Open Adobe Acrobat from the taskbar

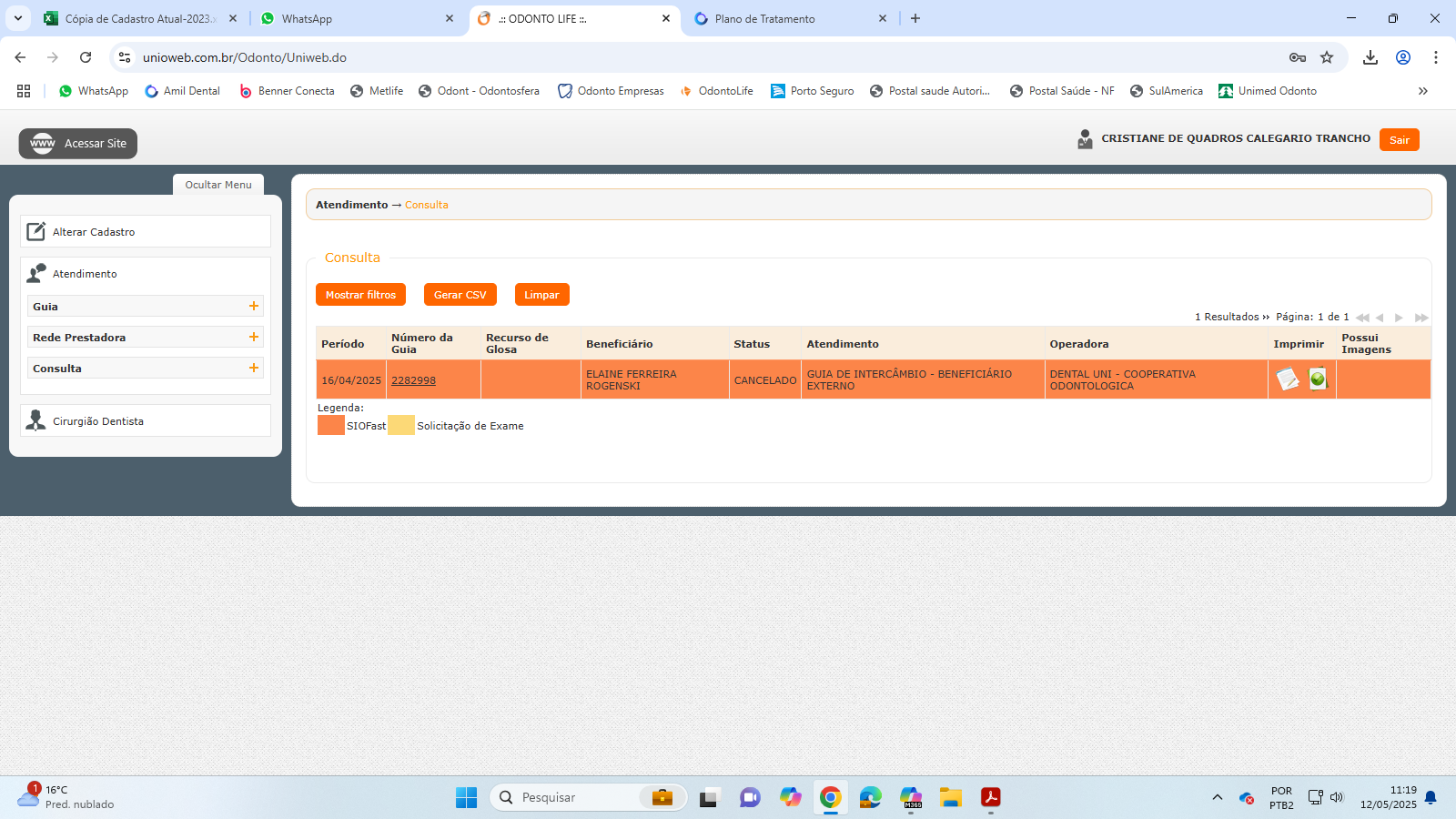click(990, 797)
